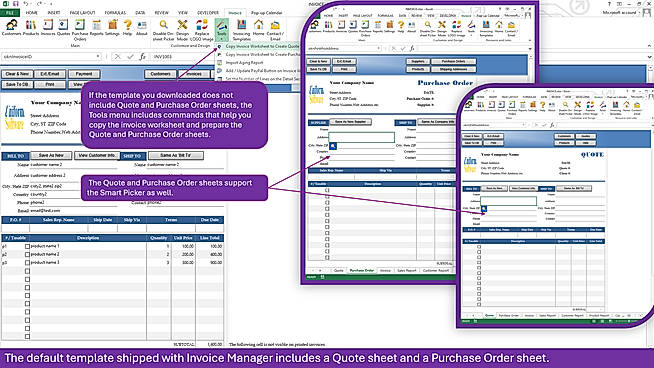Screen dimensions: 654x368
Task: Select Import Aging Report menu item
Action: (244, 63)
